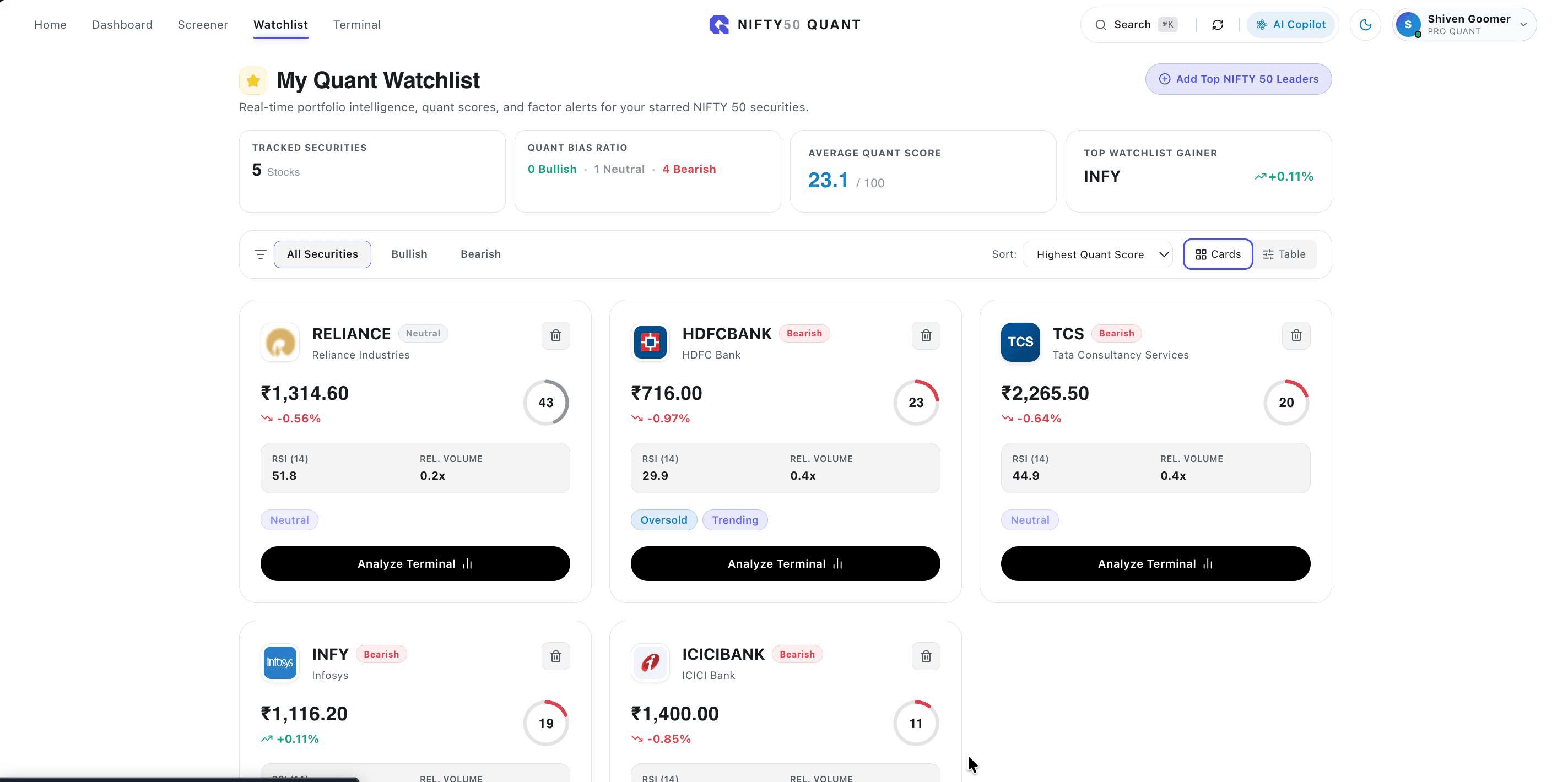This screenshot has height=782, width=1568.
Task: Click the HDFC Bank logo
Action: [650, 342]
